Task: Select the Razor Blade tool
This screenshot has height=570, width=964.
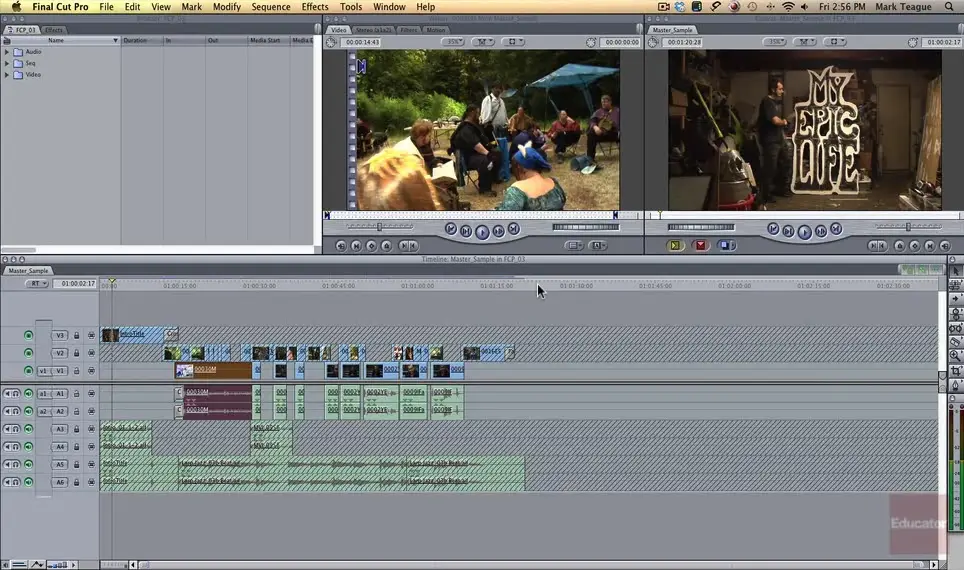Action: (x=955, y=342)
